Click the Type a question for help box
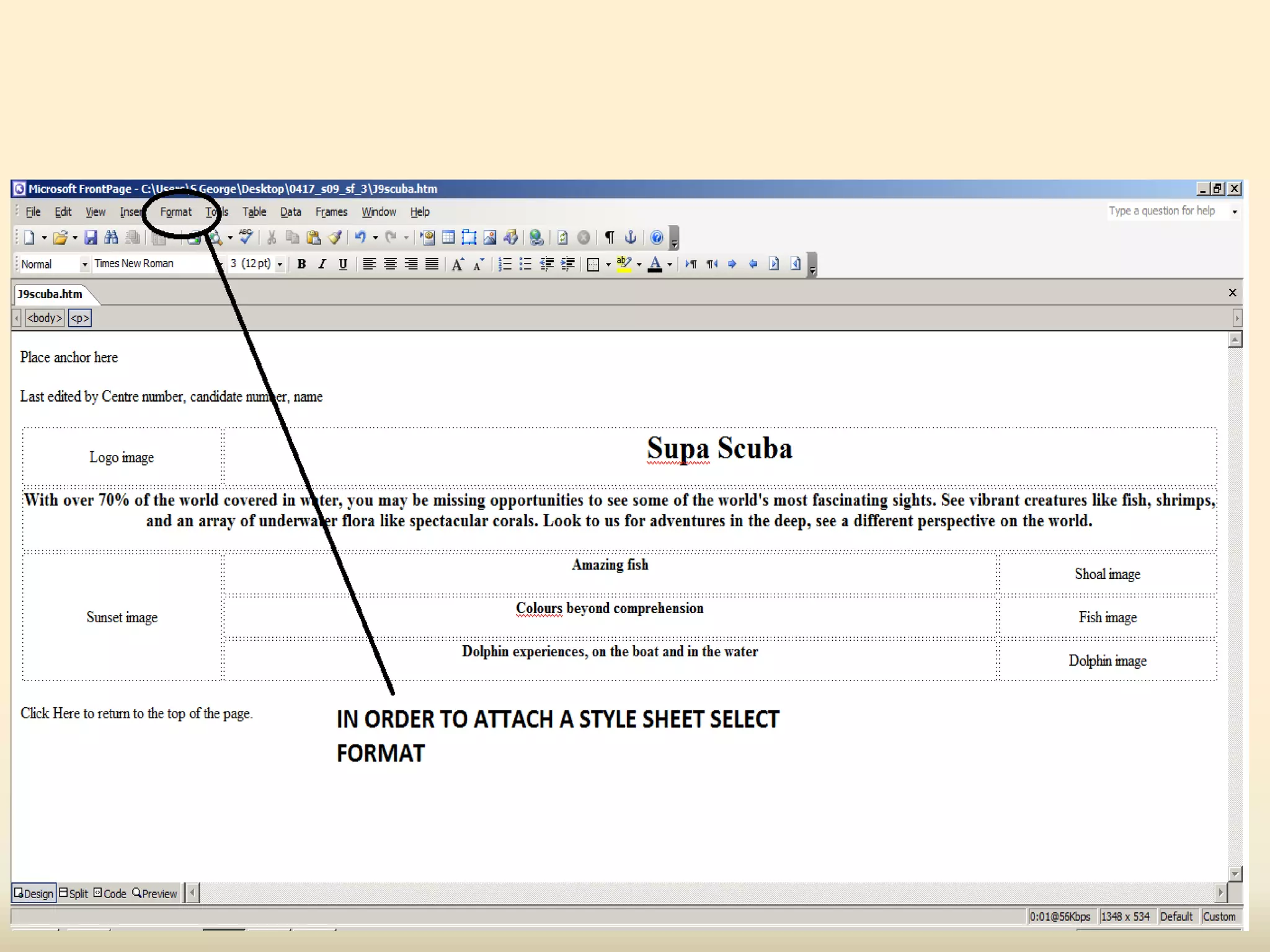The image size is (1270, 952). point(1162,211)
